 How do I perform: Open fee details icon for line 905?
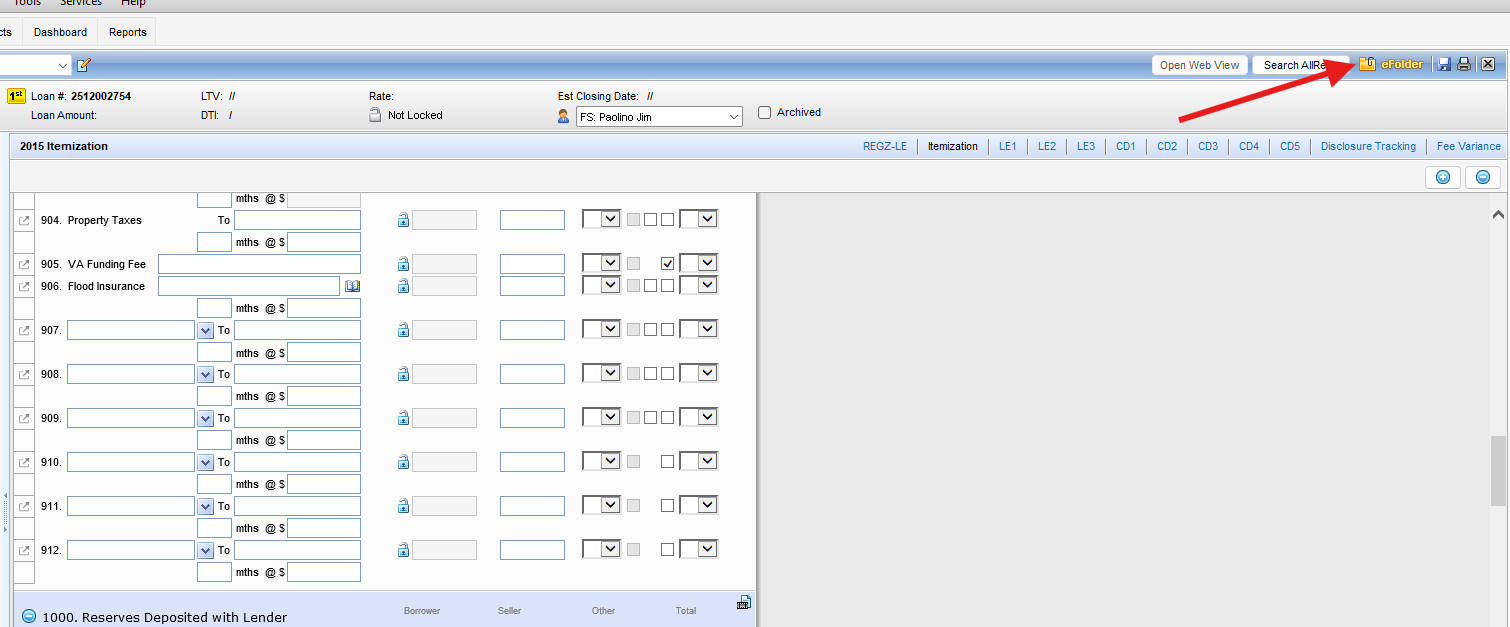tap(24, 264)
